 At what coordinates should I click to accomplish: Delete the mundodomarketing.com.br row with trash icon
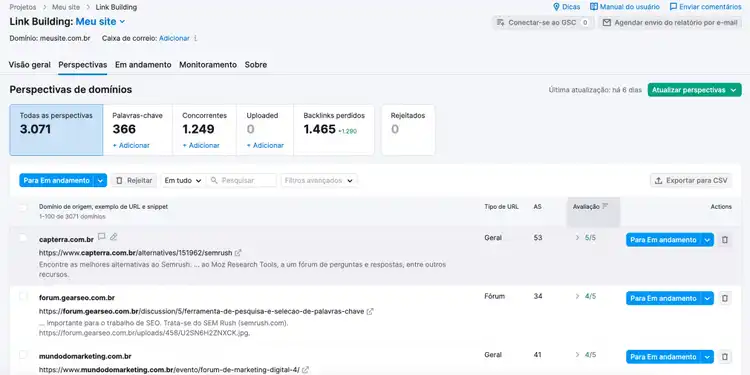[725, 357]
